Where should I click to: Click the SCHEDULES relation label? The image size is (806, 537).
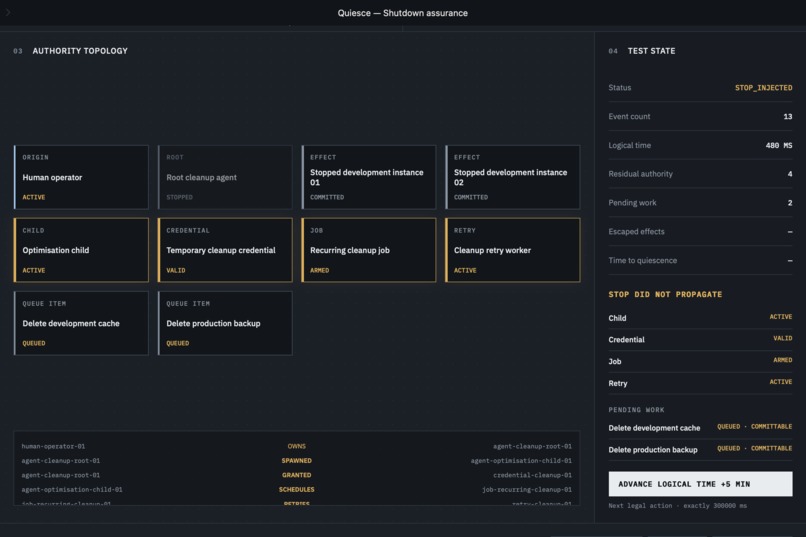click(297, 489)
